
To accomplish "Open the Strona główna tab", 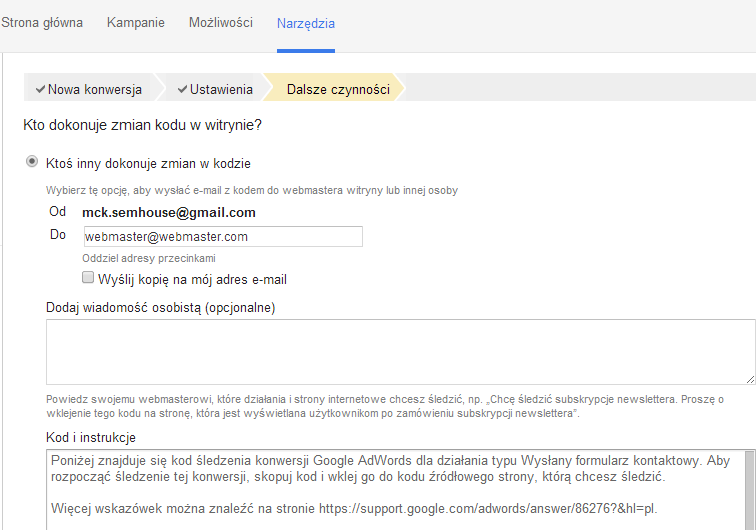I will pyautogui.click(x=42, y=22).
